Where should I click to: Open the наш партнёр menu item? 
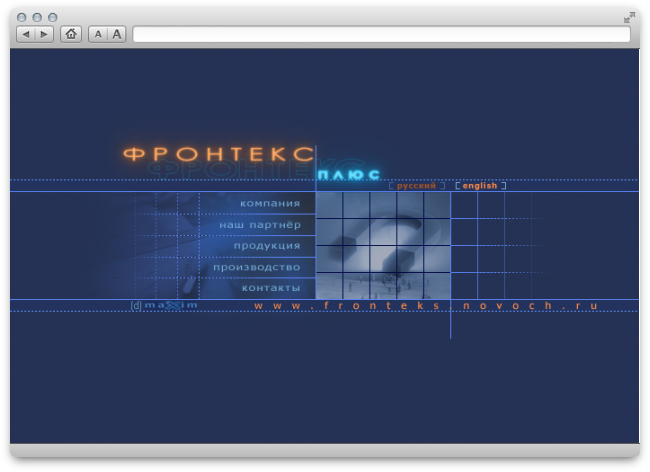click(260, 225)
